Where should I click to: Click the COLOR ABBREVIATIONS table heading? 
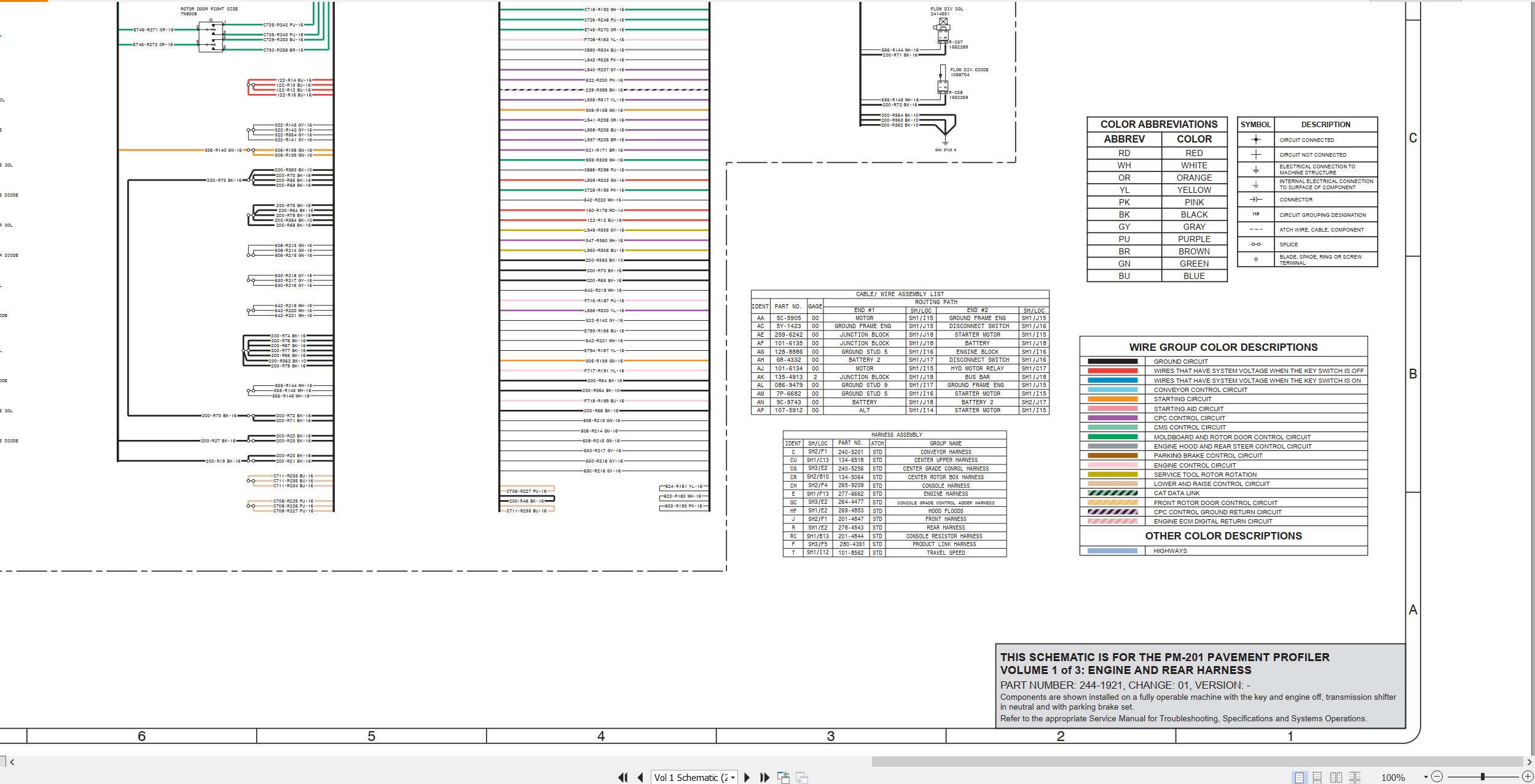coord(1159,124)
